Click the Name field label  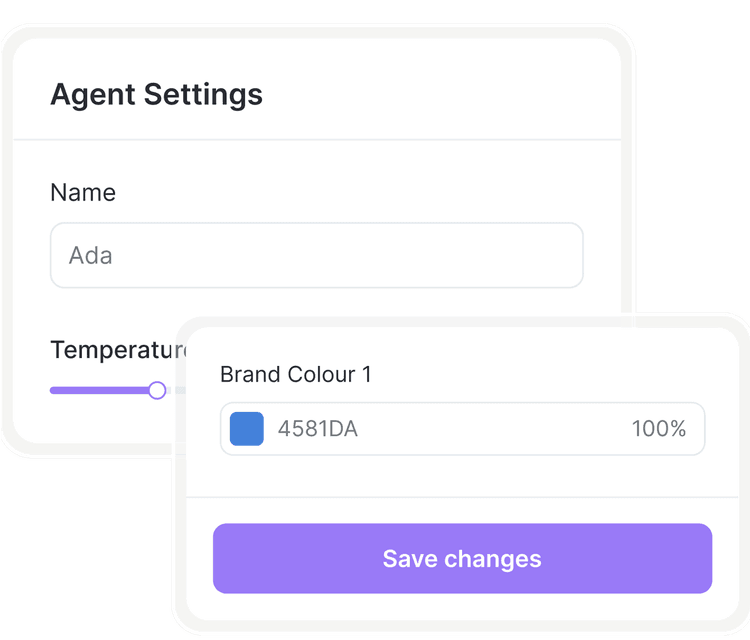click(83, 192)
